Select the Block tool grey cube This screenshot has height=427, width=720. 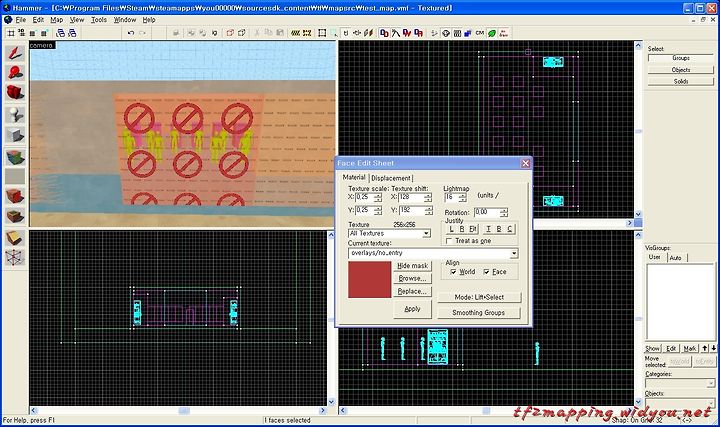15,135
